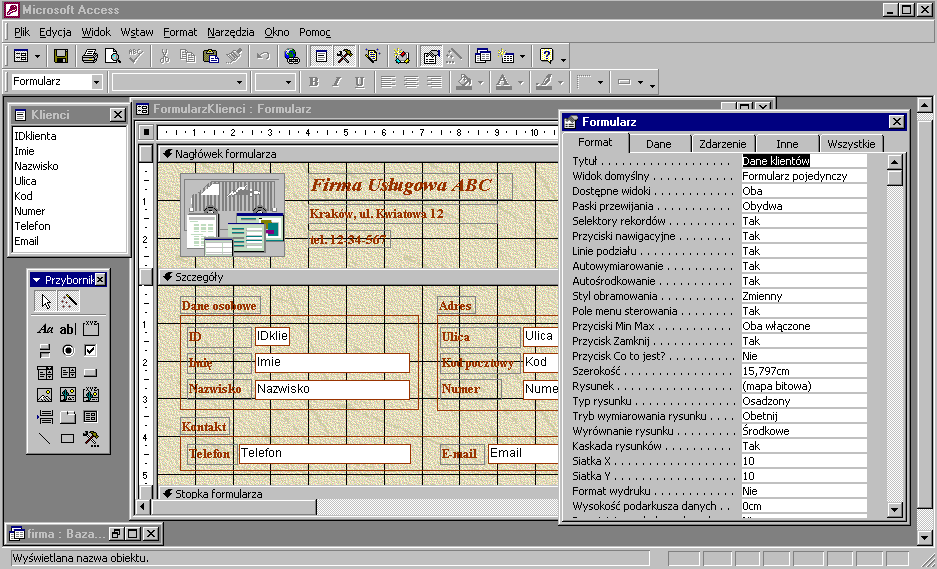937x569 pixels.
Task: Open the Przybornik toolbox title menu arrow
Action: (36, 280)
